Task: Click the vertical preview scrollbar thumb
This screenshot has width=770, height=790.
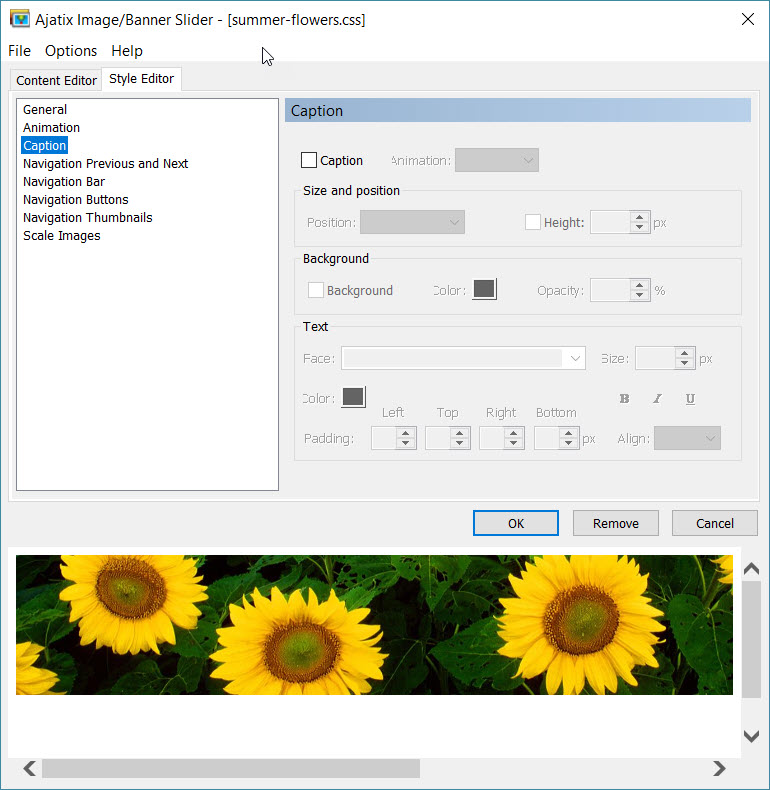Action: tap(751, 639)
